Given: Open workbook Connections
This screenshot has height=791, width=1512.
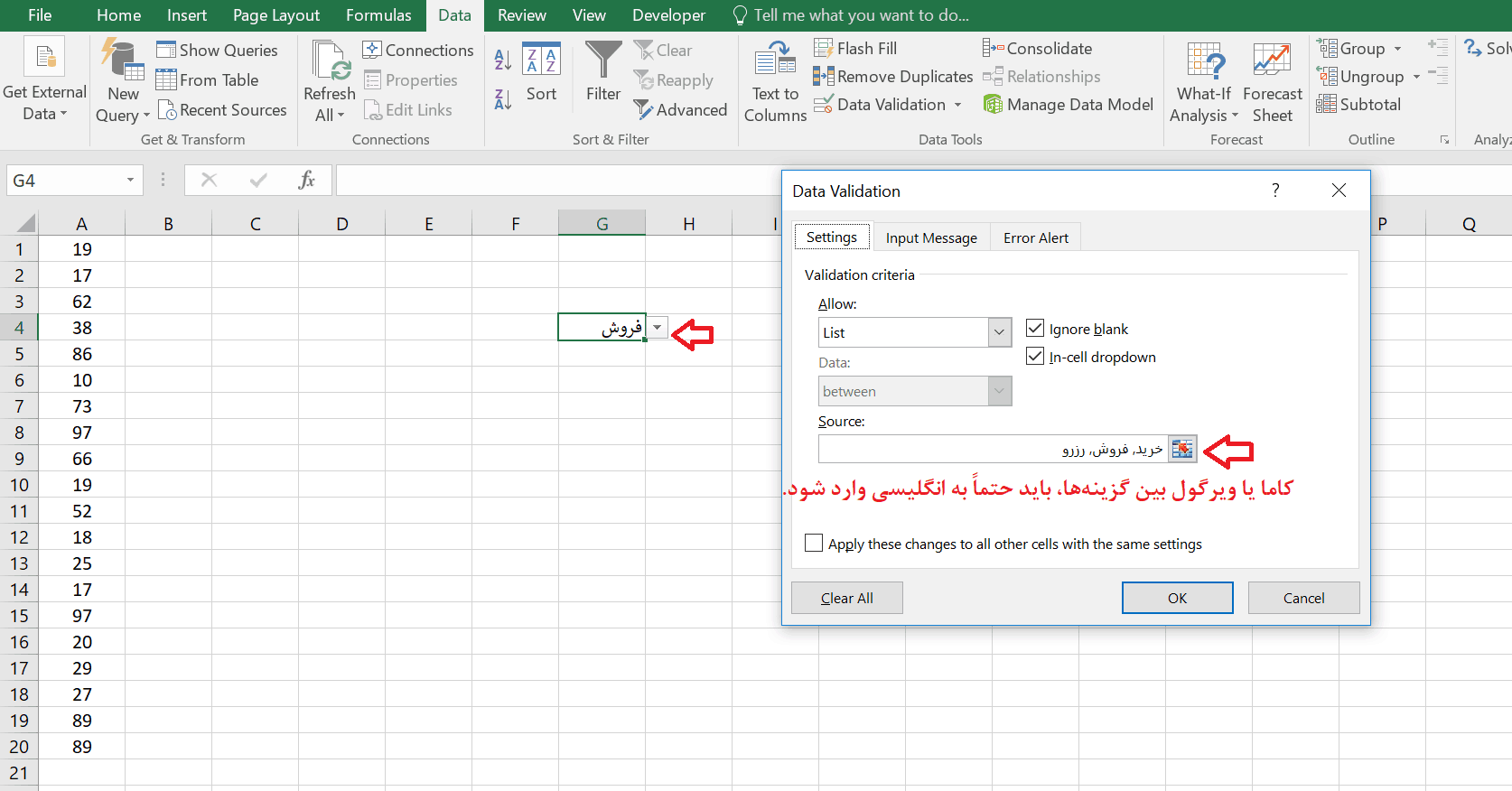Looking at the screenshot, I should tap(418, 51).
